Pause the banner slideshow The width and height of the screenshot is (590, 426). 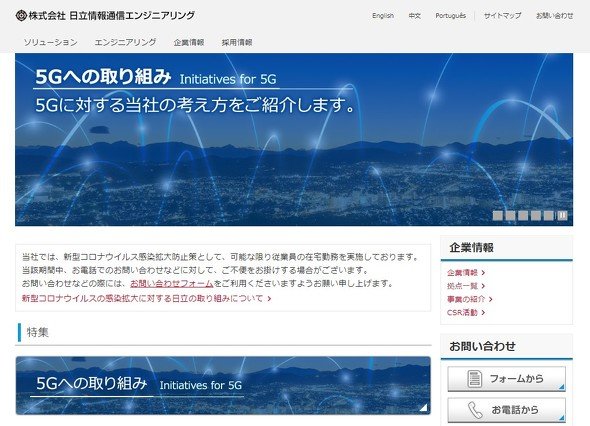point(562,216)
